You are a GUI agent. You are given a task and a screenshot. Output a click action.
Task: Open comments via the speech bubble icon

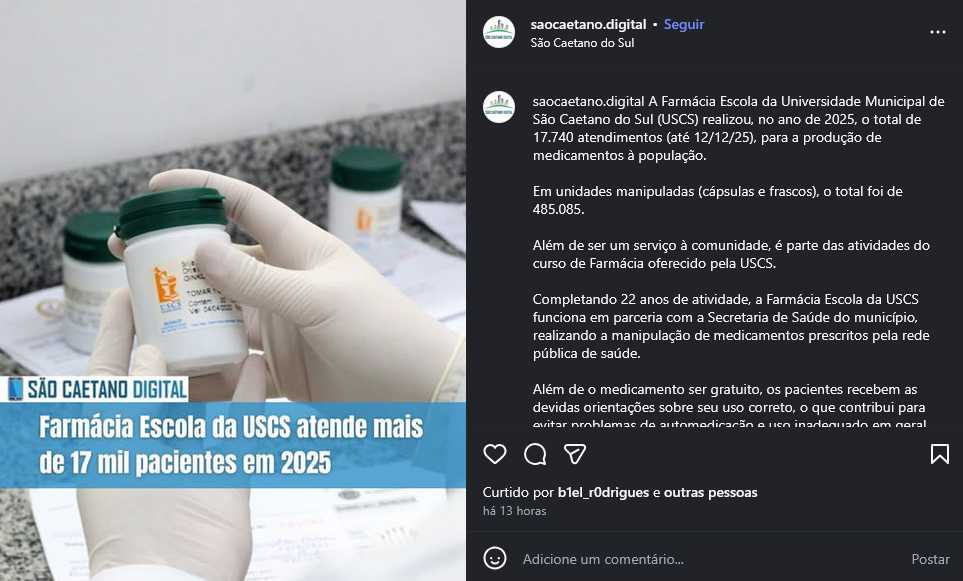[535, 454]
